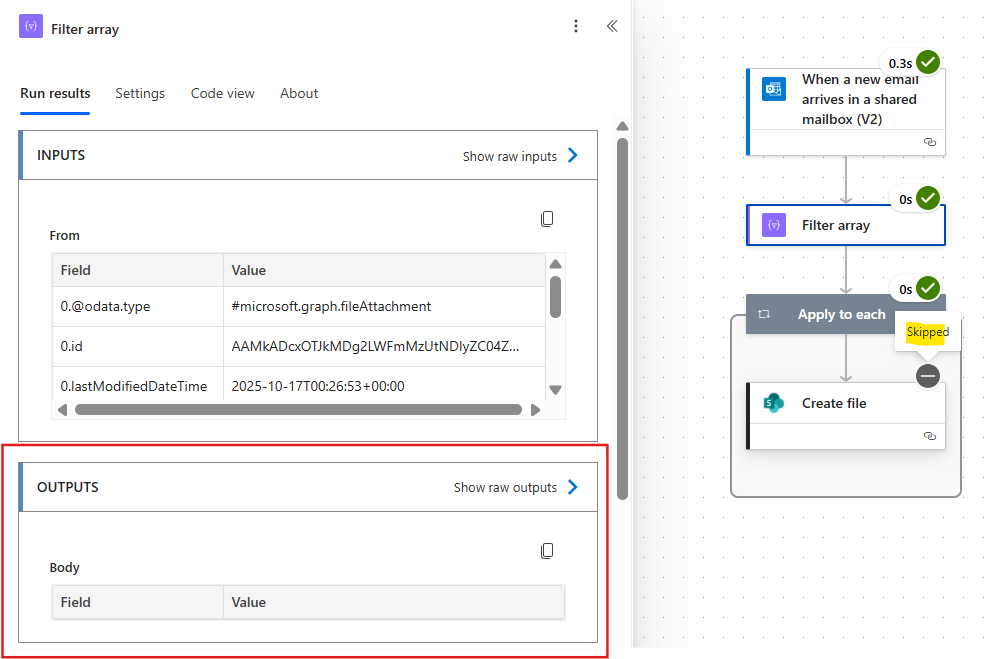Click the clone icon on the Filter array card
Viewport: 1006px width, 659px height.
point(930,142)
